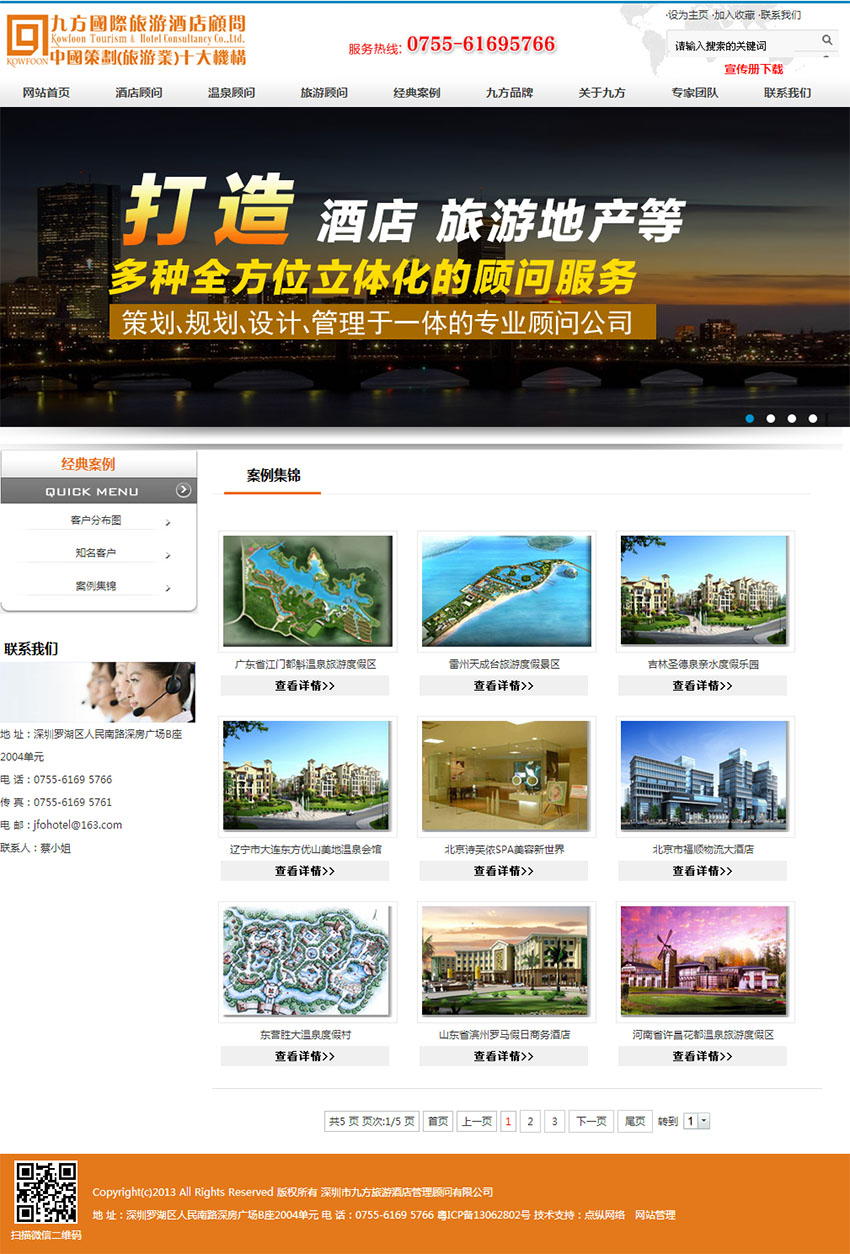
Task: Click the customer service headset image
Action: [x=97, y=692]
